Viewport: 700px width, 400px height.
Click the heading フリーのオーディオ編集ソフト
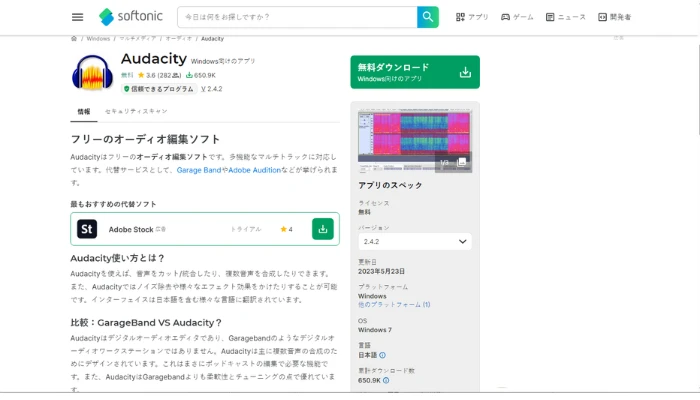(x=145, y=139)
